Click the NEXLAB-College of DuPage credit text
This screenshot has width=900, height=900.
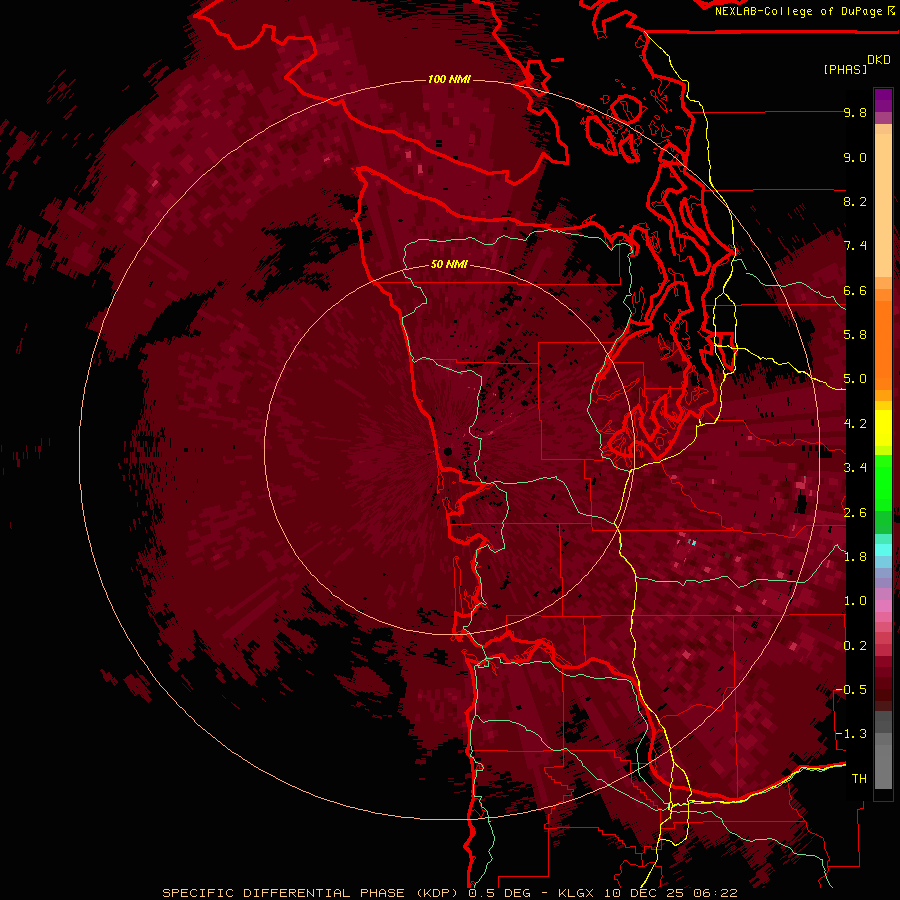coord(805,11)
